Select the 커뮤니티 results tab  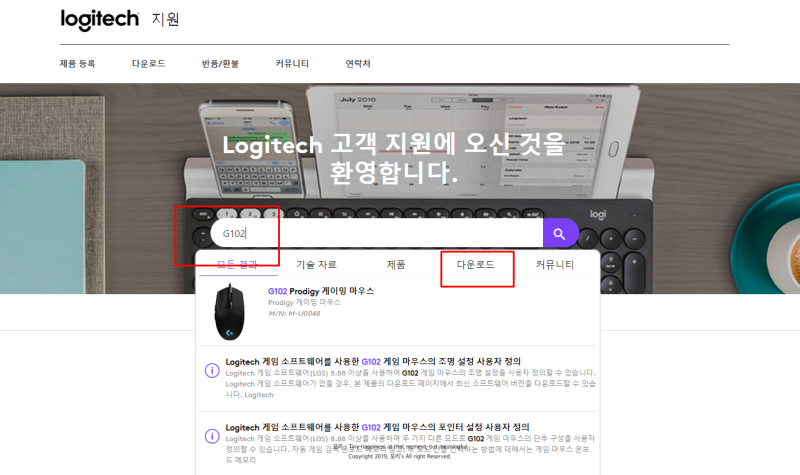[555, 264]
